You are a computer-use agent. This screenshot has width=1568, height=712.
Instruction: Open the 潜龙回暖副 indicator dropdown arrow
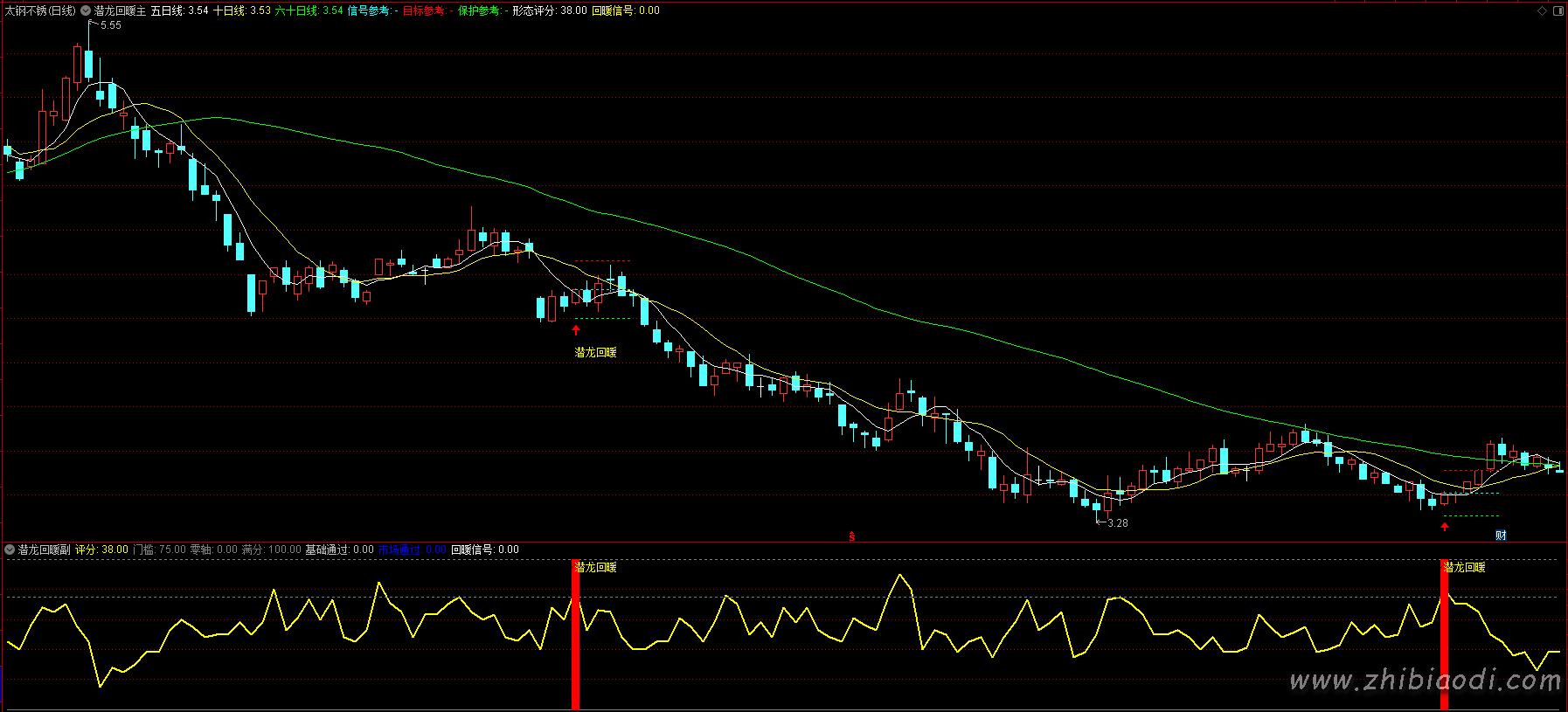[x=10, y=550]
